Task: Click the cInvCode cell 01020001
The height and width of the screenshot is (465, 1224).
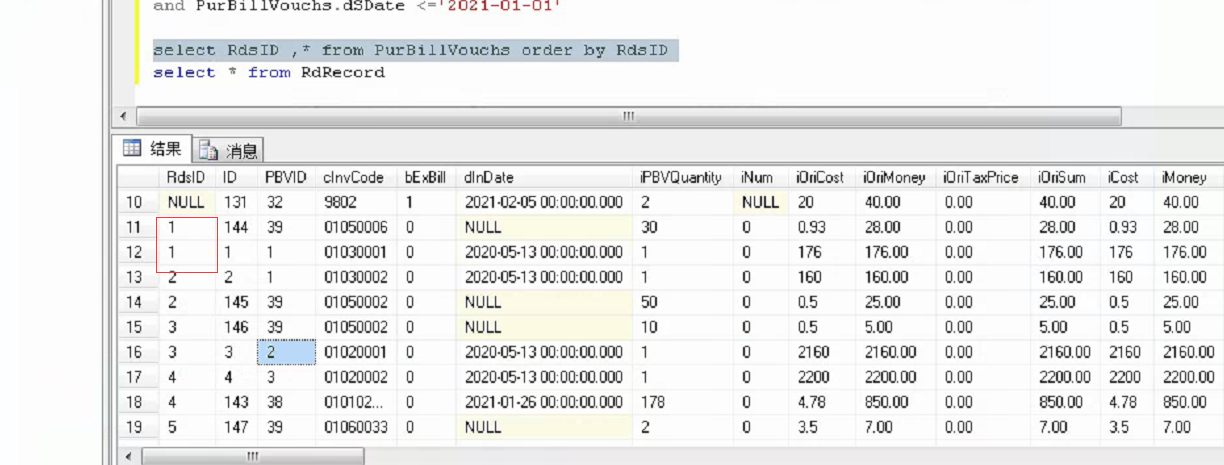Action: click(x=357, y=352)
